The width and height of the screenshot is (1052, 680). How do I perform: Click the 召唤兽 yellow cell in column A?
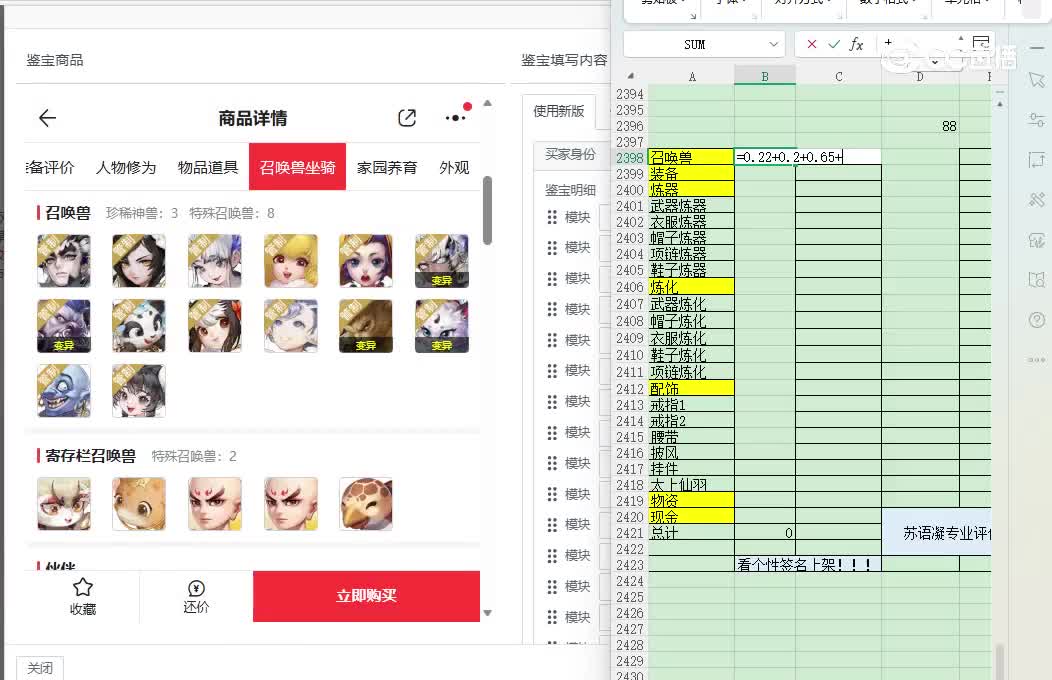point(691,158)
